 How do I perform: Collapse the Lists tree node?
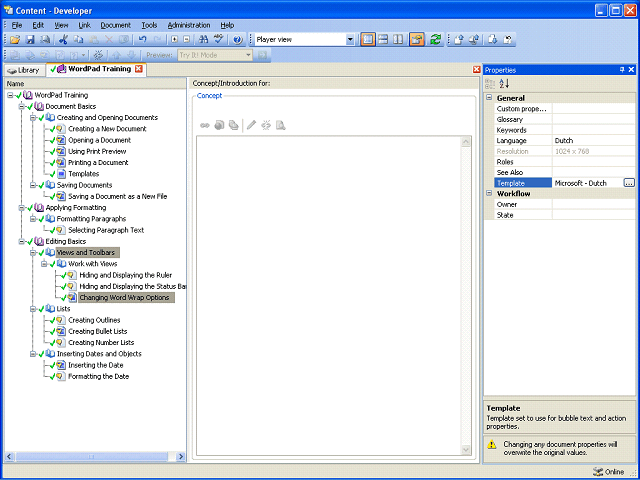33,309
